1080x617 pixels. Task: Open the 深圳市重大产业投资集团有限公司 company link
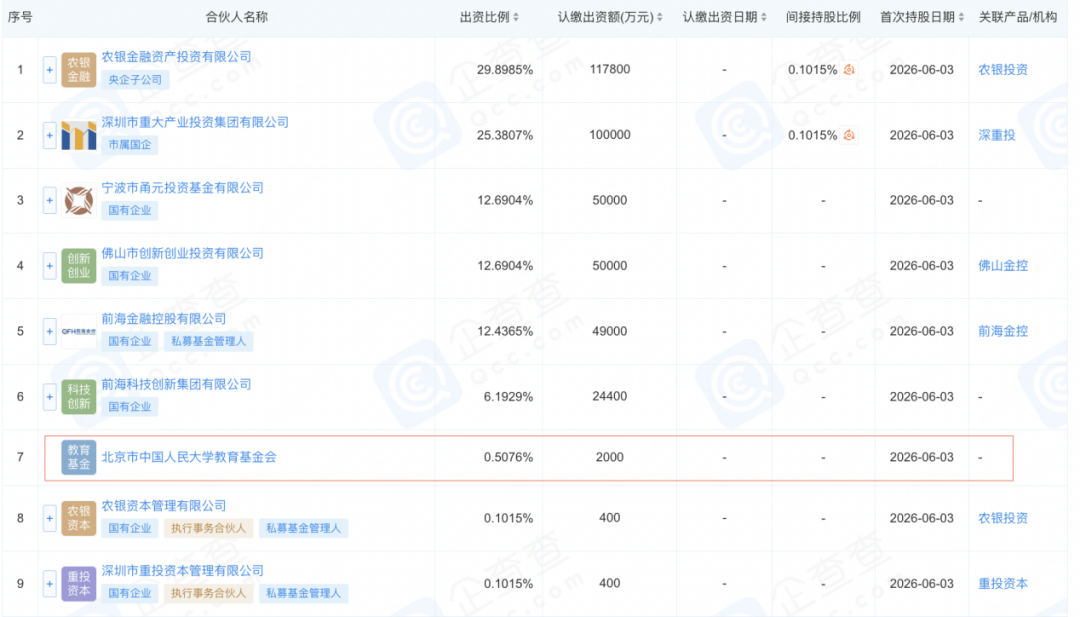[x=195, y=123]
